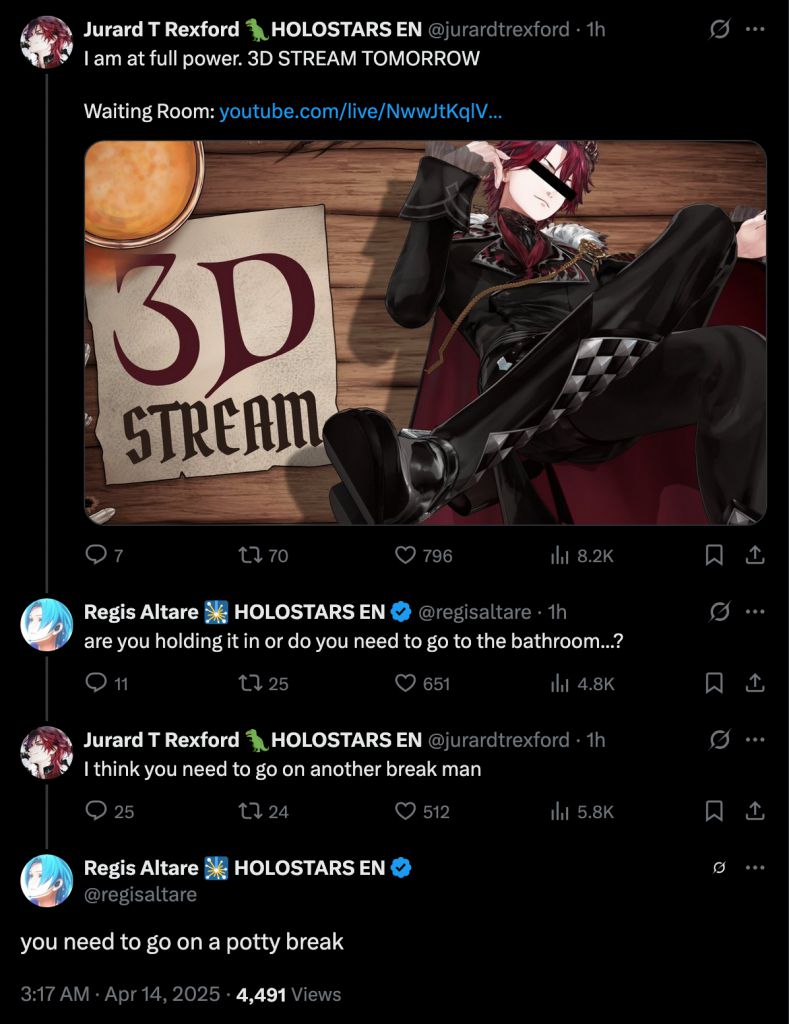Viewport: 789px width, 1024px height.
Task: Open Regis Altare name on bathroom reply
Action: [x=141, y=612]
